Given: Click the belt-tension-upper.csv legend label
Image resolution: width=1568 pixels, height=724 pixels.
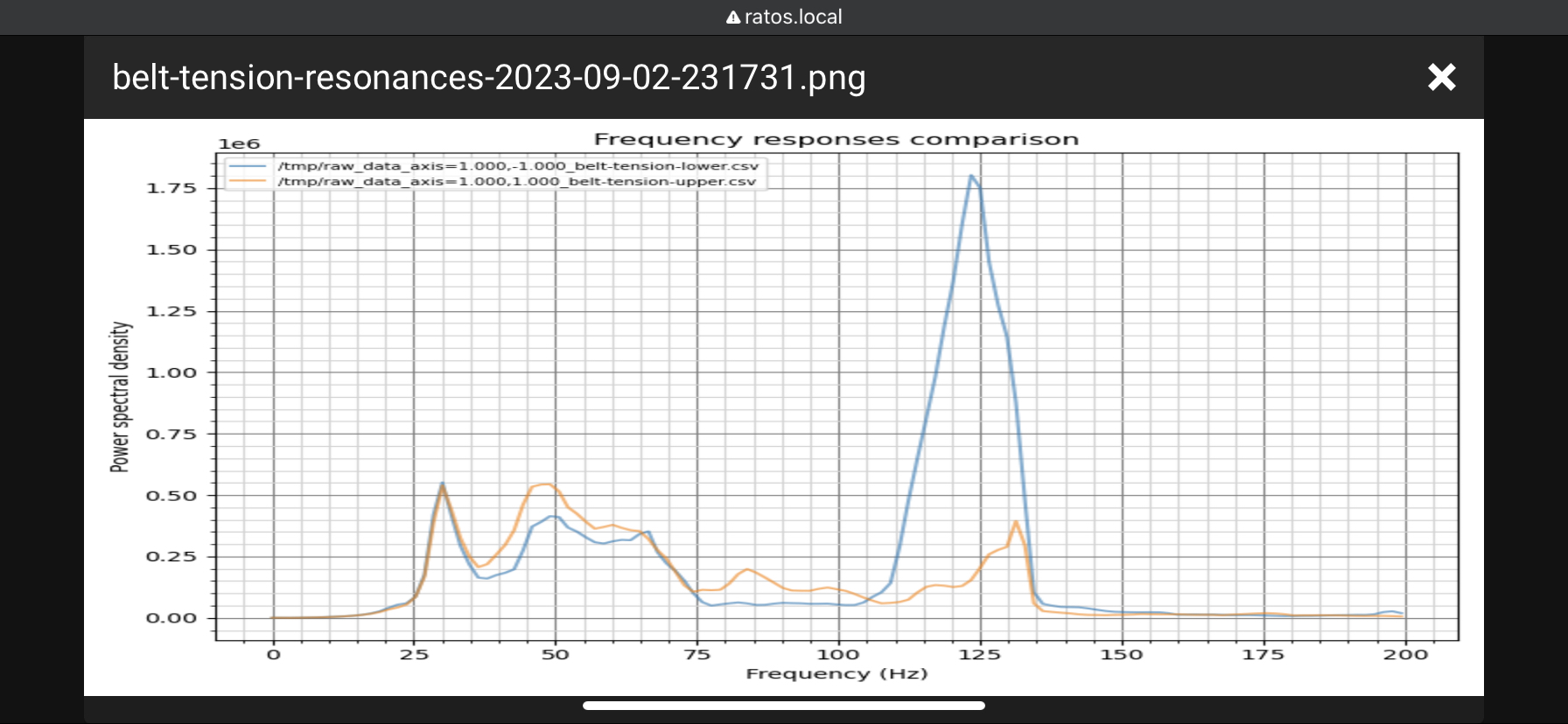Looking at the screenshot, I should coord(516,182).
